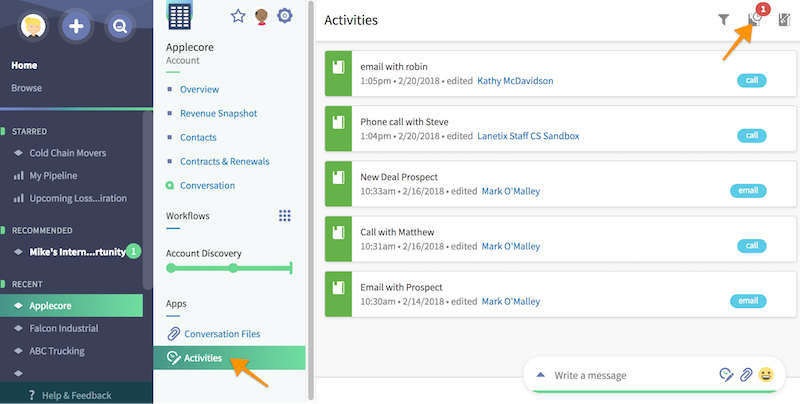Expand the message box arrow
Viewport: 800px width, 404px height.
click(541, 375)
